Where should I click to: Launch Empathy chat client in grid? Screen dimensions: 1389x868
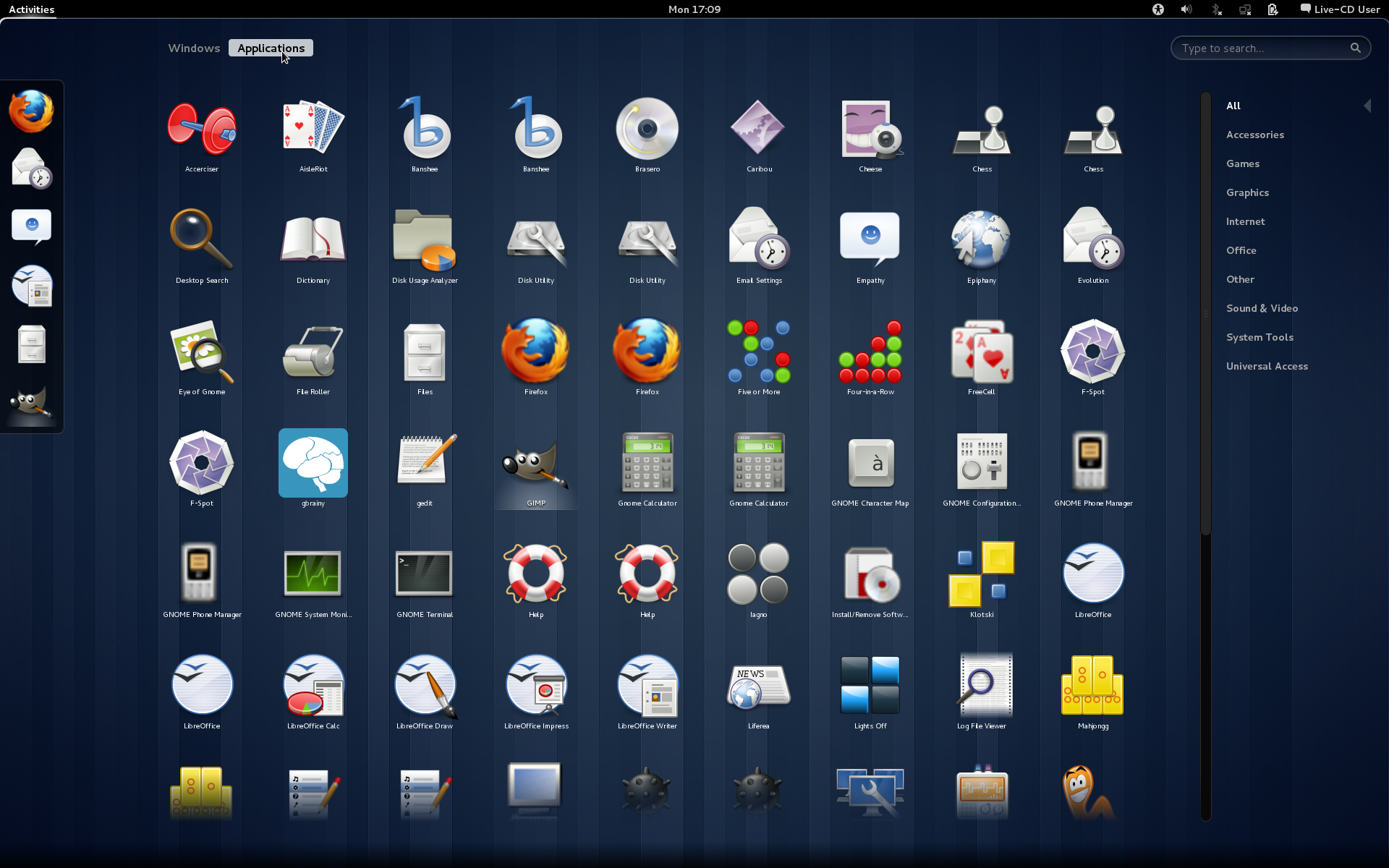coord(870,247)
